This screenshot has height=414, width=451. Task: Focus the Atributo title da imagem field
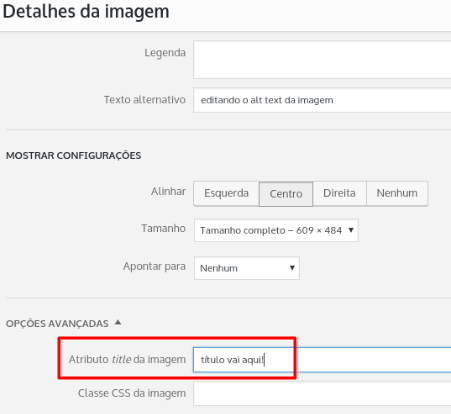click(x=322, y=360)
